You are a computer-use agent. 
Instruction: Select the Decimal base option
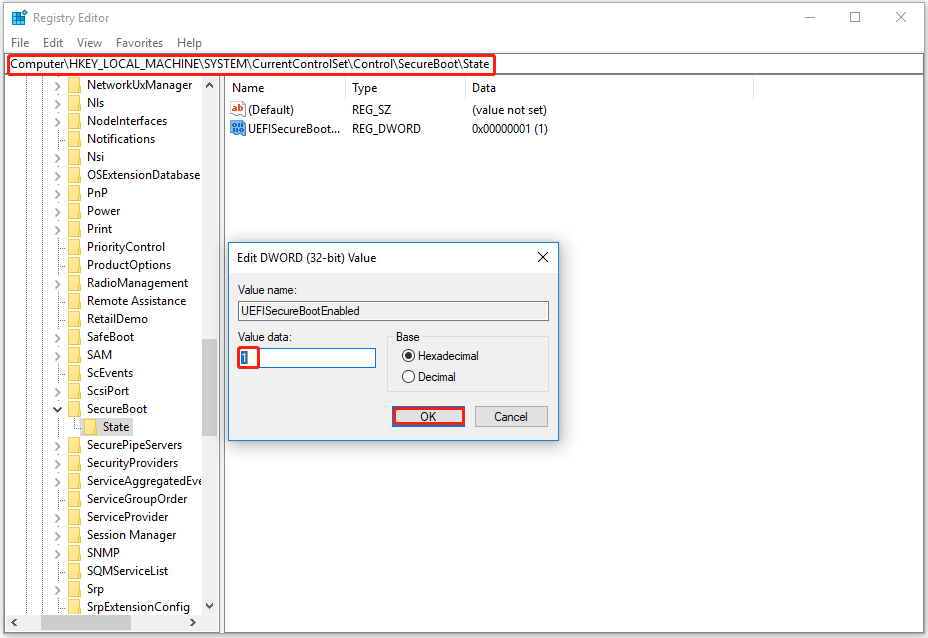pyautogui.click(x=410, y=377)
